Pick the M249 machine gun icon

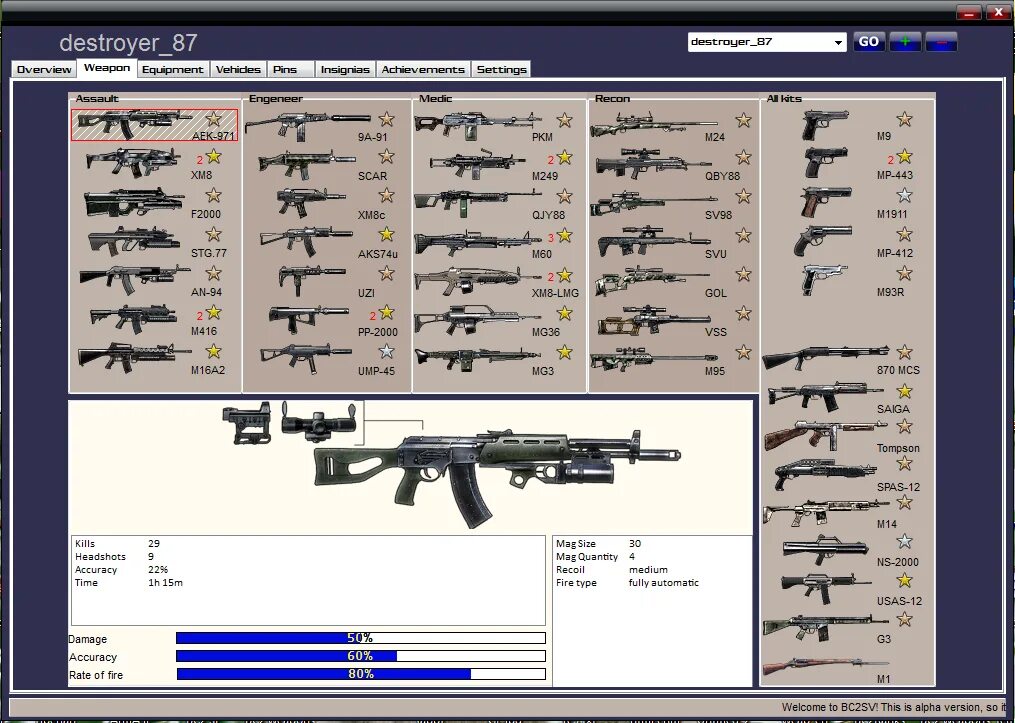coord(478,164)
